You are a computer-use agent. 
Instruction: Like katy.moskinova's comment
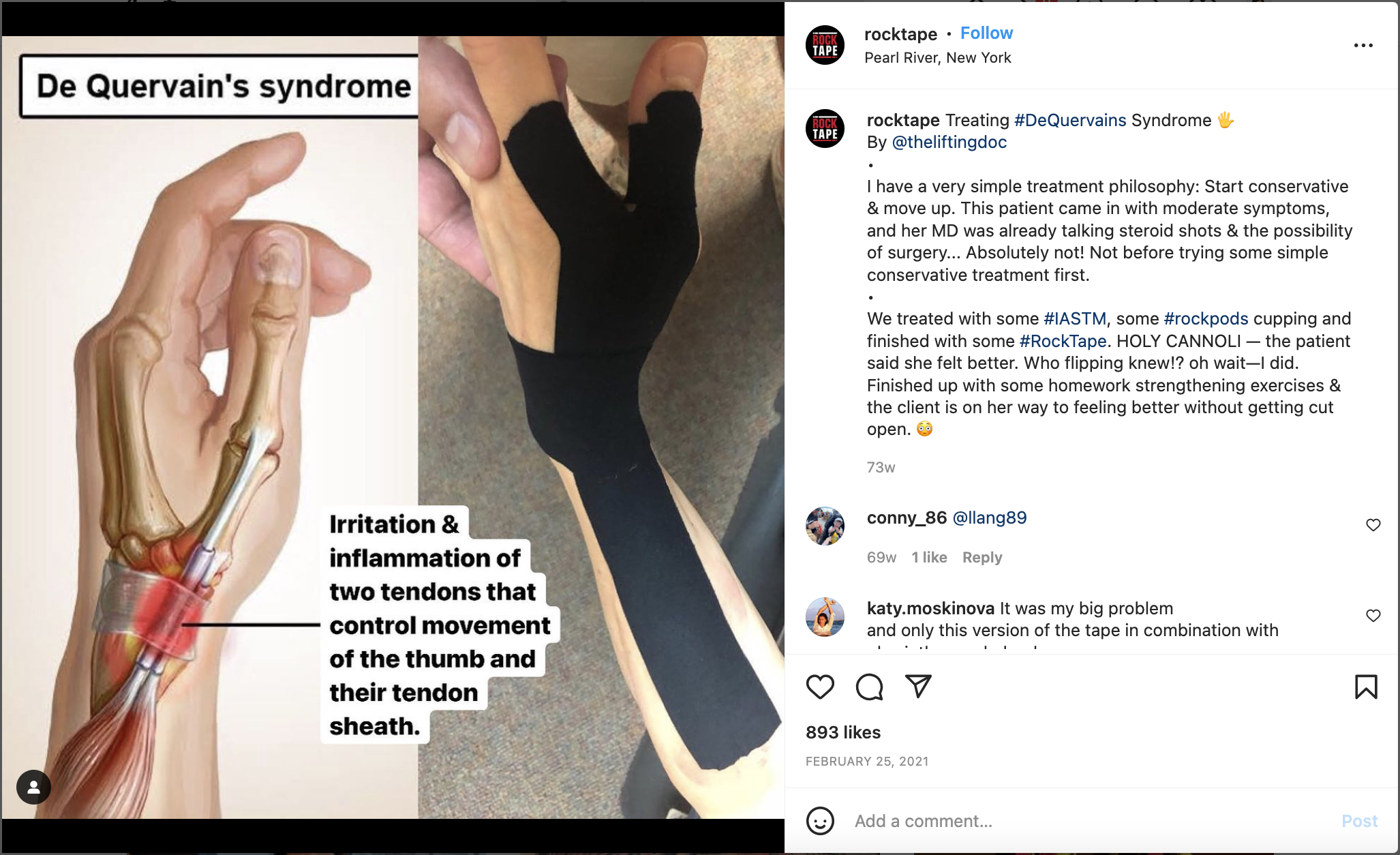pos(1373,616)
